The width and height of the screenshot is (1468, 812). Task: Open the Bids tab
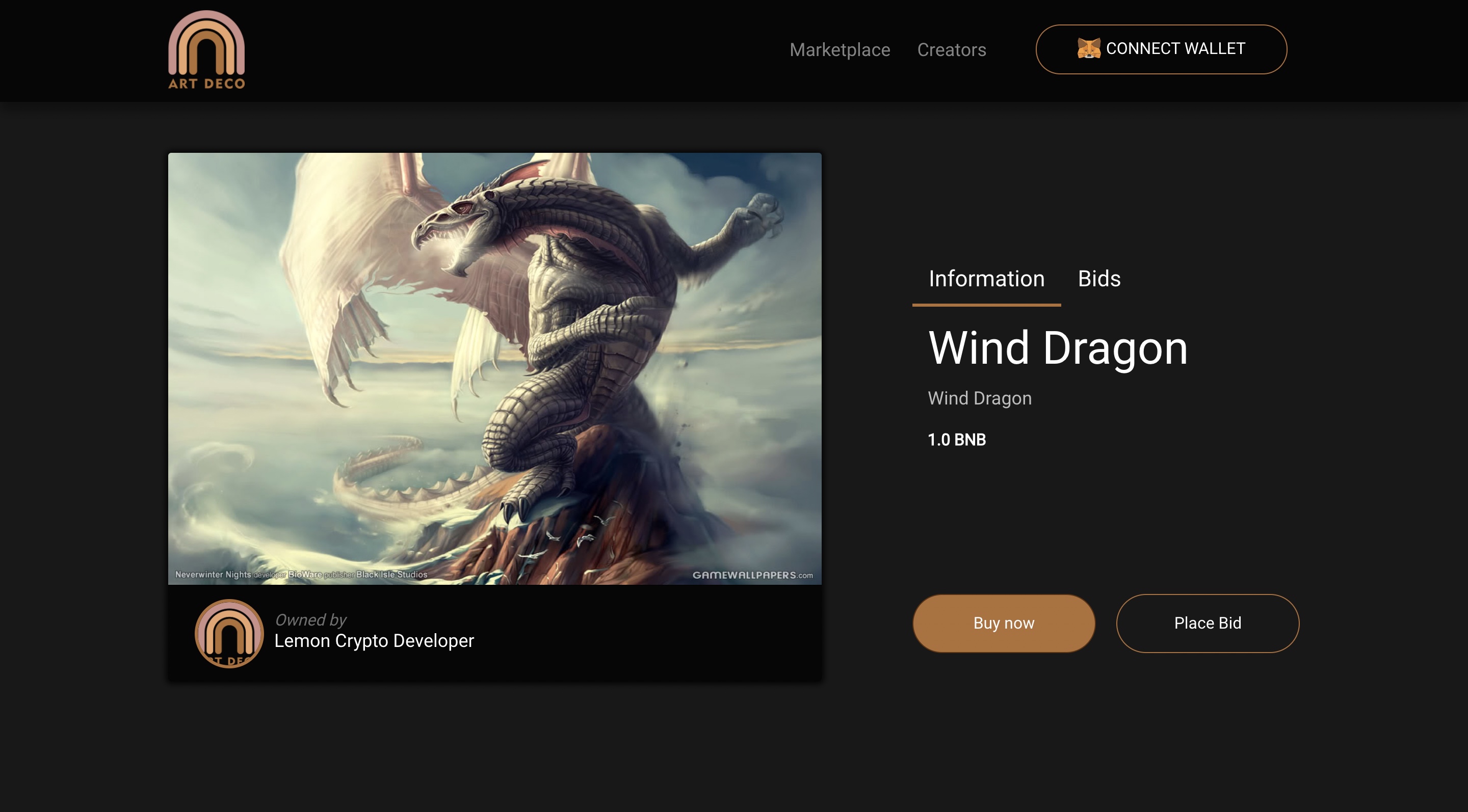(1099, 279)
